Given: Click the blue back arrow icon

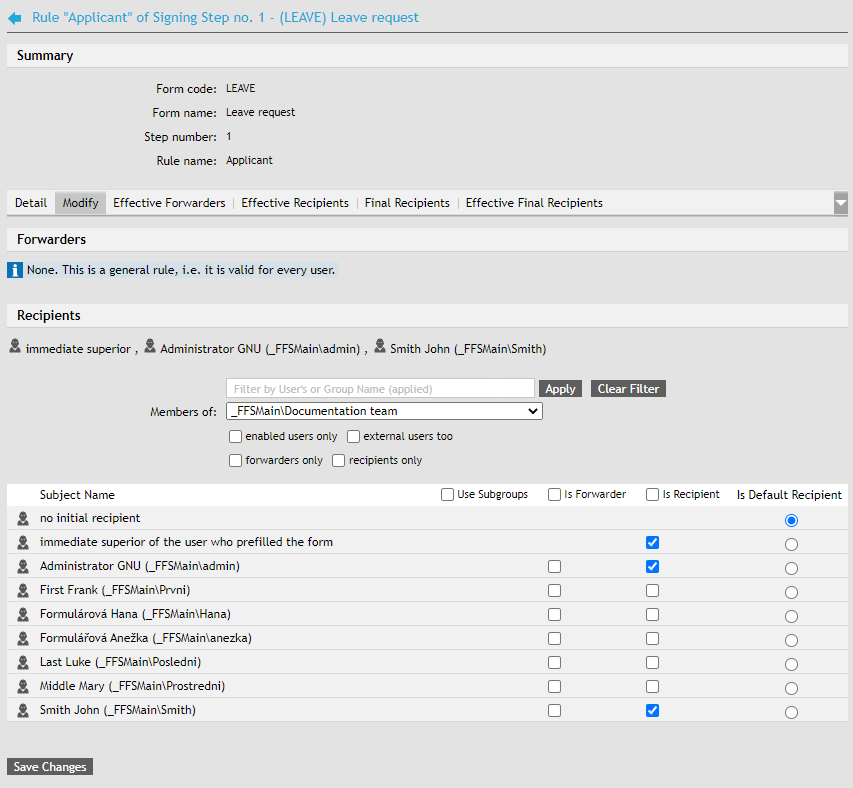Looking at the screenshot, I should 15,18.
